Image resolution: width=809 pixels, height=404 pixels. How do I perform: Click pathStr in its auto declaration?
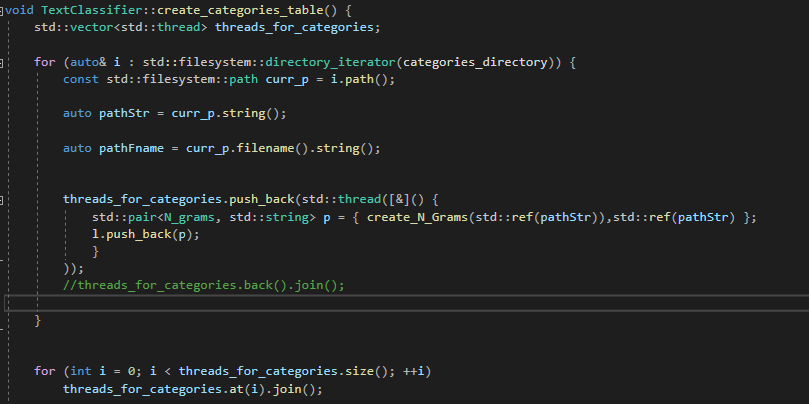tap(124, 114)
